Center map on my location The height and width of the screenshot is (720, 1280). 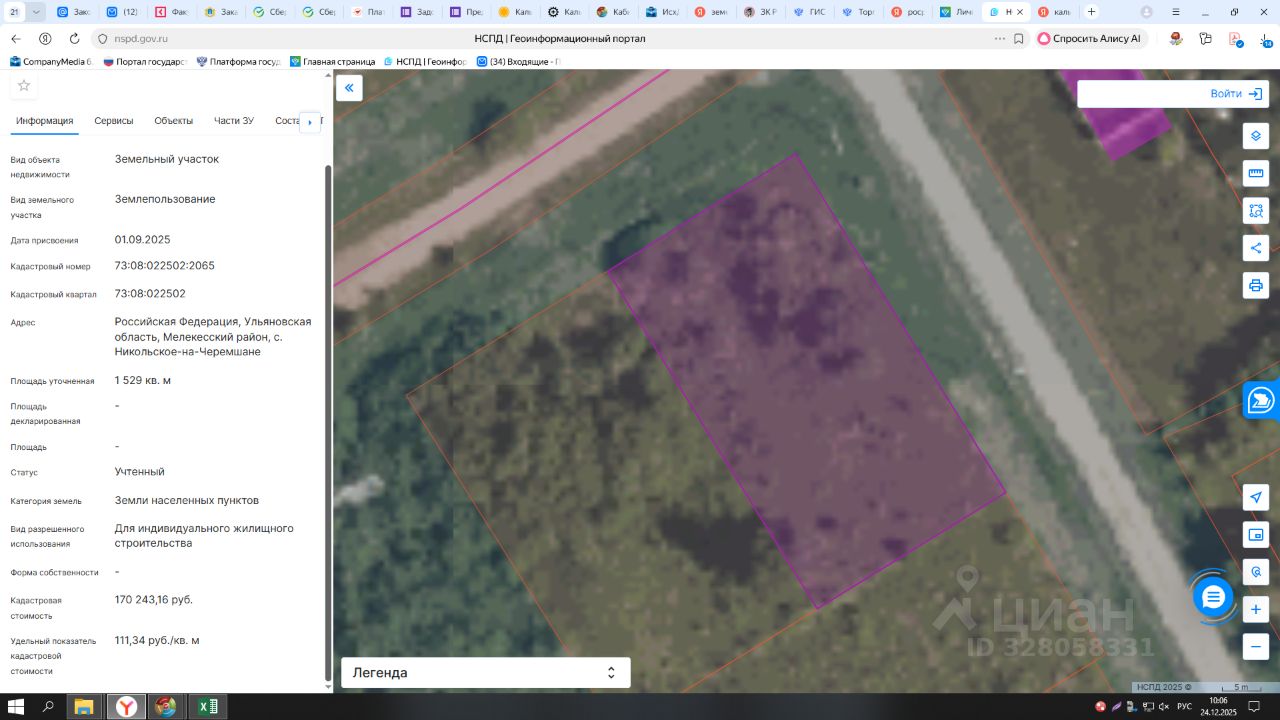[x=1256, y=497]
